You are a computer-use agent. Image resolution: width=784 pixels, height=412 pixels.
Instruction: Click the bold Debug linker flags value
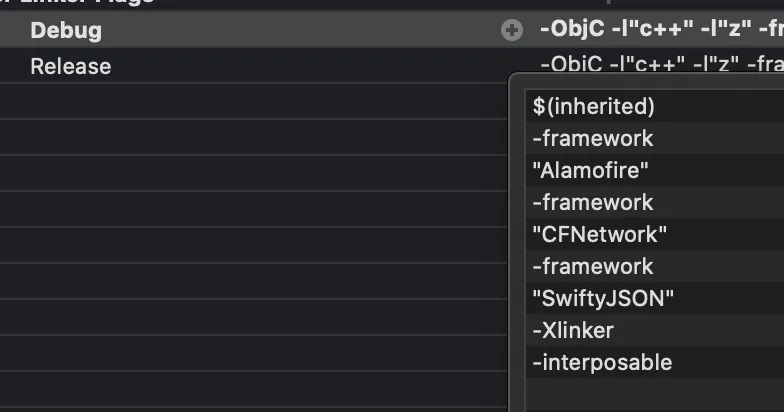click(x=660, y=30)
